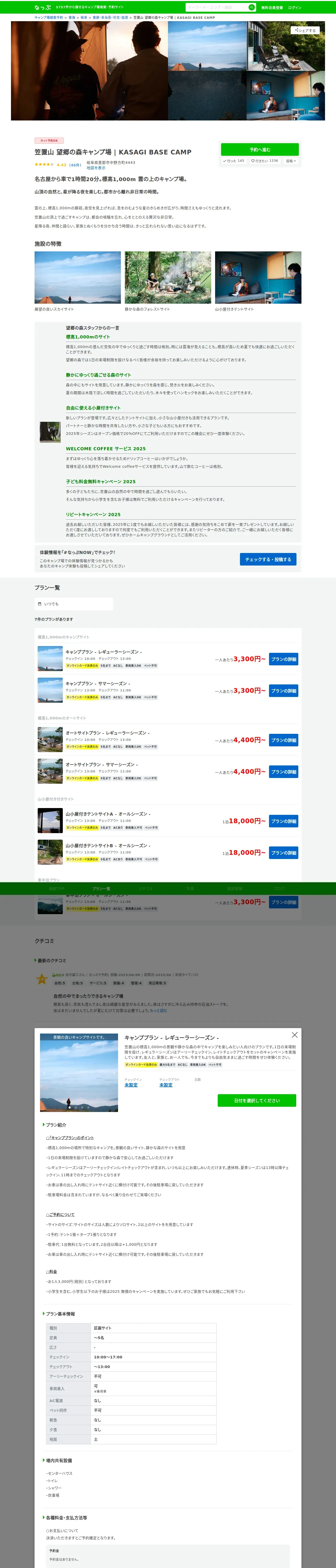Open プランの詳細 for キャンププラン サマーシーズン
Image resolution: width=336 pixels, height=1568 pixels.
coord(284,691)
